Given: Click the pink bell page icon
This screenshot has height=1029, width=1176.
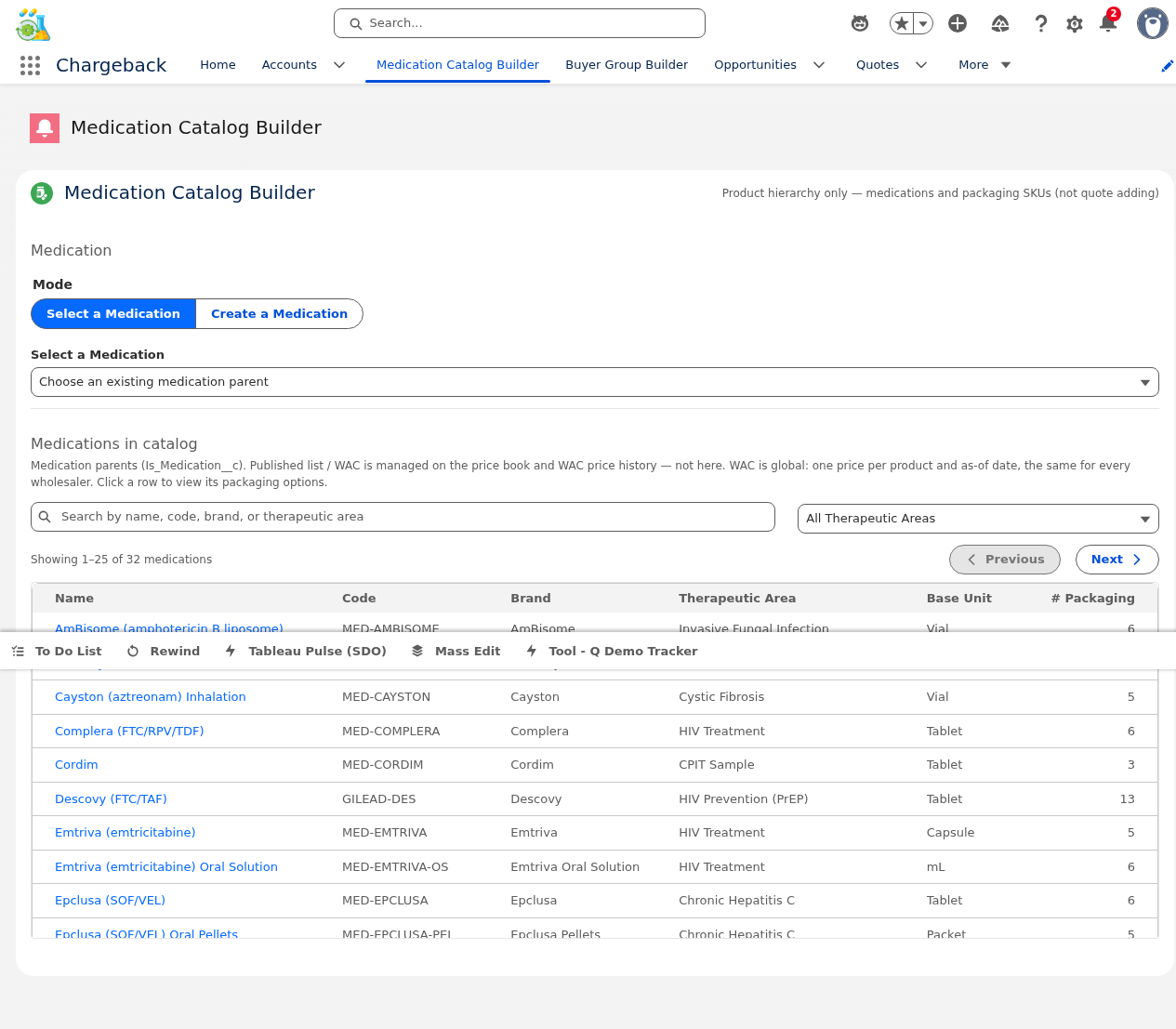Looking at the screenshot, I should pyautogui.click(x=45, y=128).
